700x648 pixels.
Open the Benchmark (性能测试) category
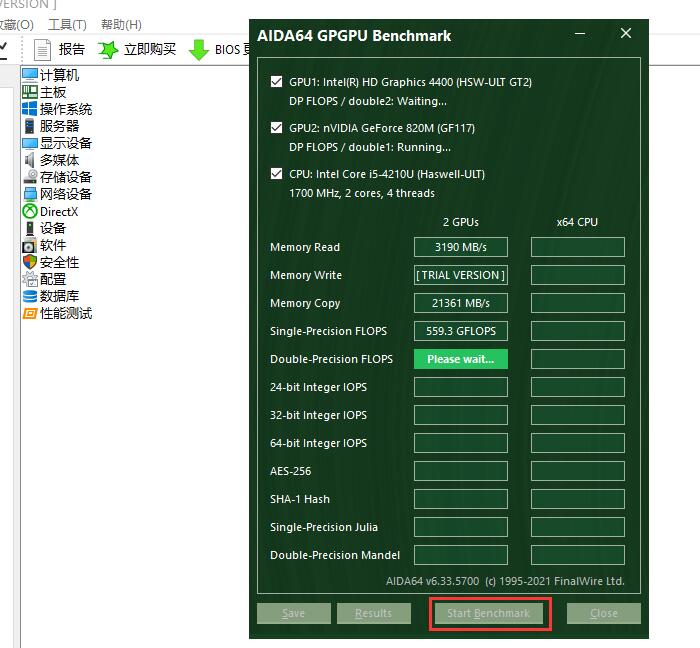click(30, 313)
